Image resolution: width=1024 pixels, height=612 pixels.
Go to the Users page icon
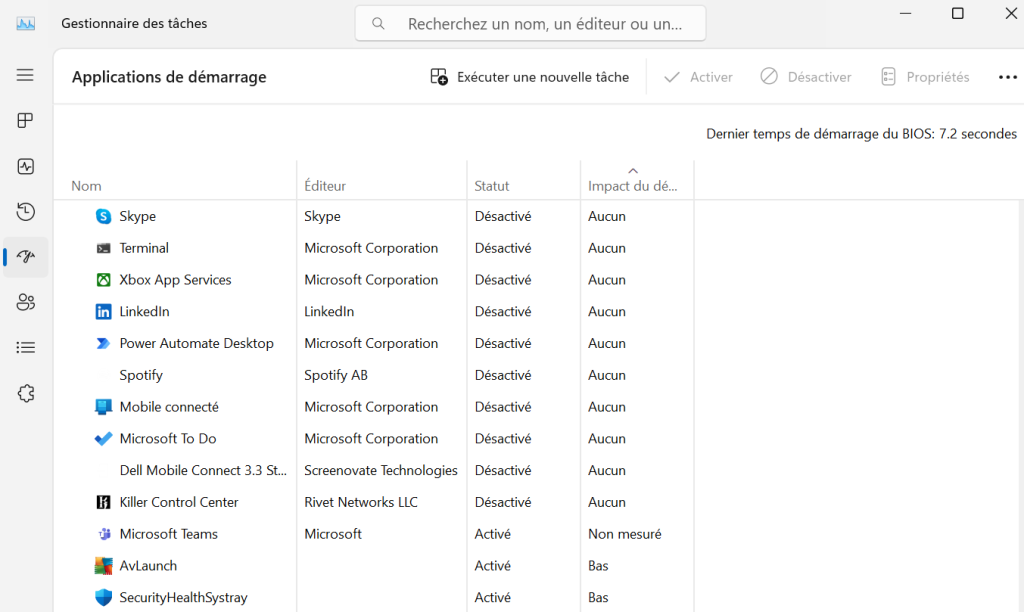(x=25, y=302)
